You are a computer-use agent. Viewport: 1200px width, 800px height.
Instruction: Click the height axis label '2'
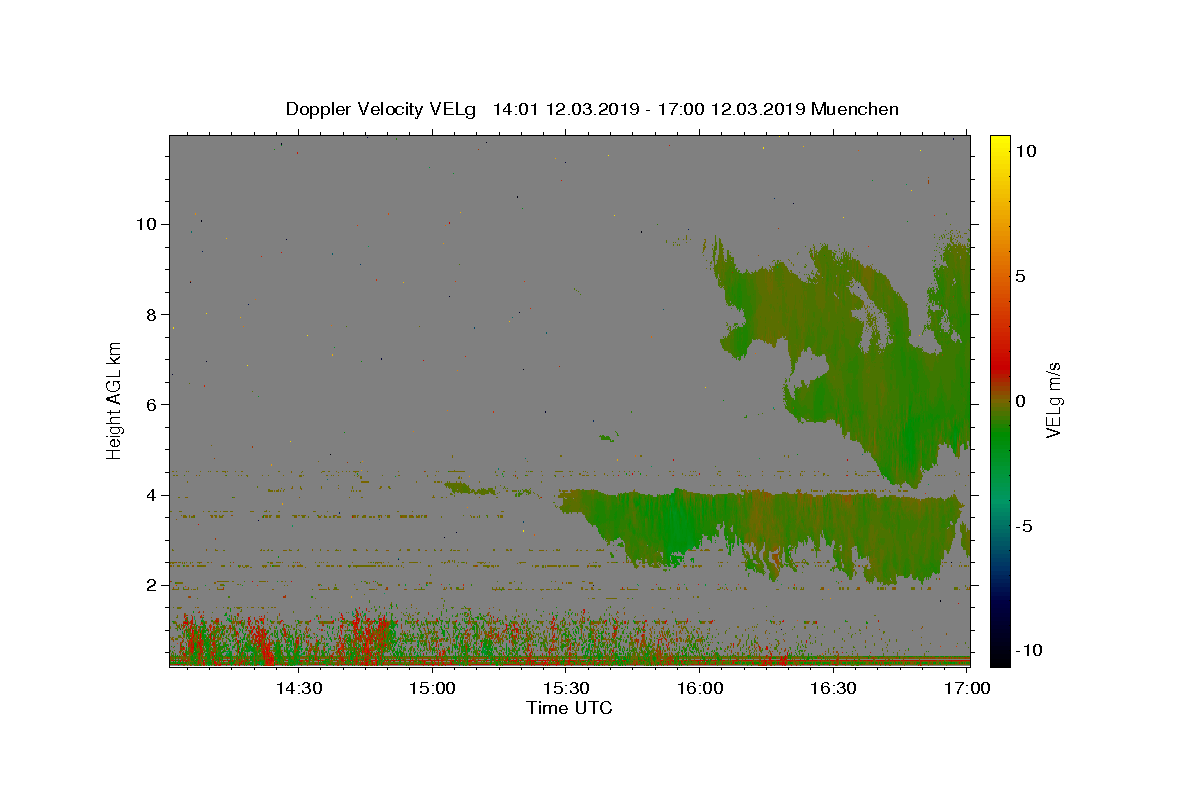tap(151, 585)
